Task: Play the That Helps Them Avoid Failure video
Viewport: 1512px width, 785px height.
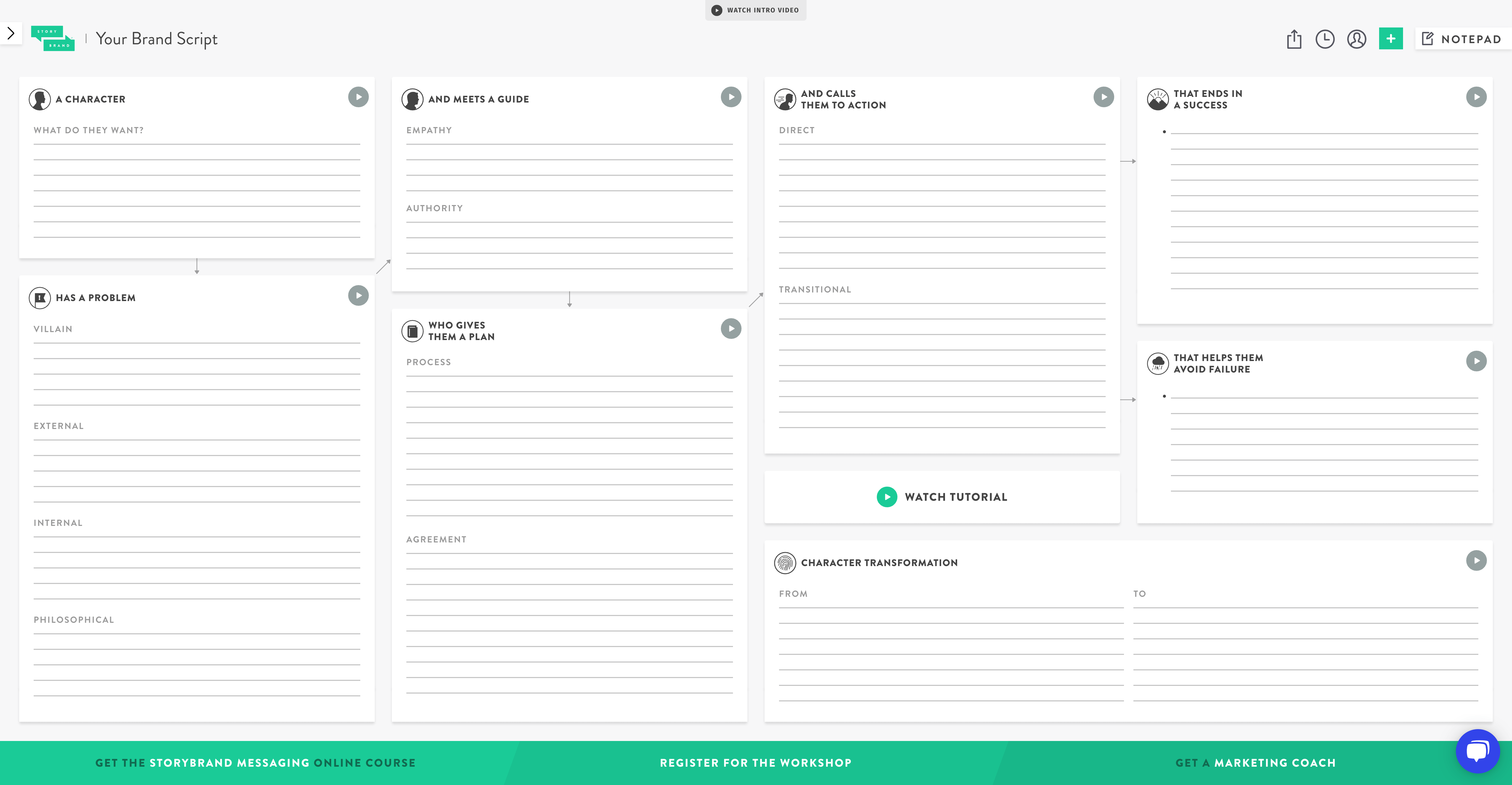Action: (1477, 361)
